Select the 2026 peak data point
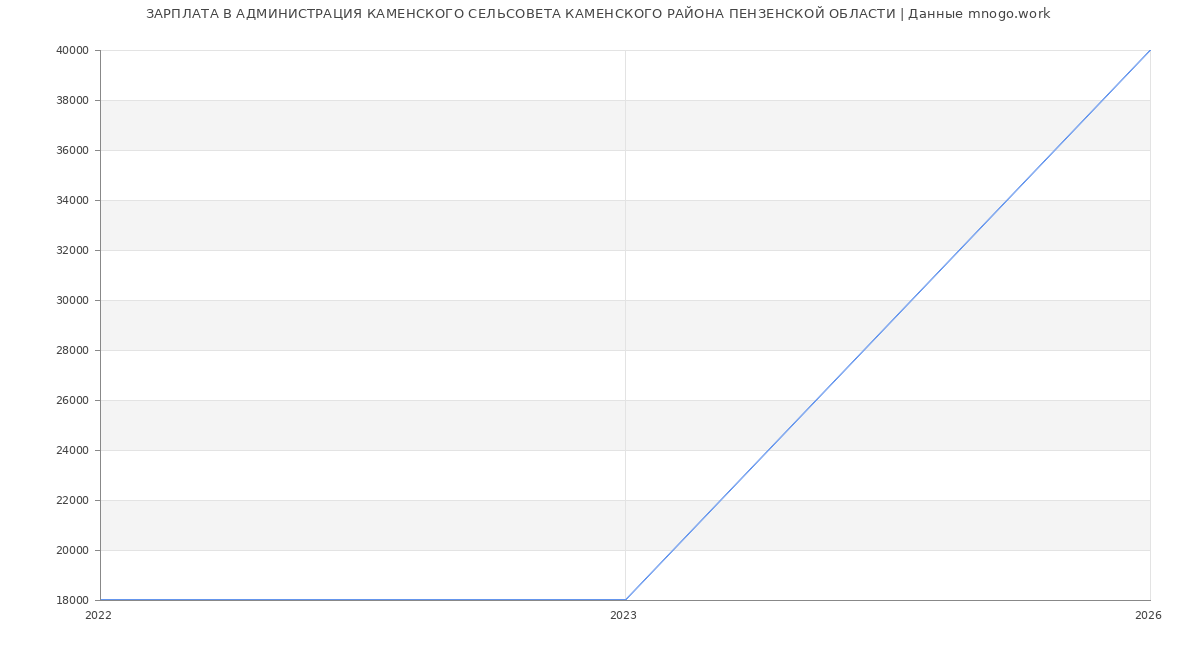The height and width of the screenshot is (650, 1200). tap(1150, 50)
